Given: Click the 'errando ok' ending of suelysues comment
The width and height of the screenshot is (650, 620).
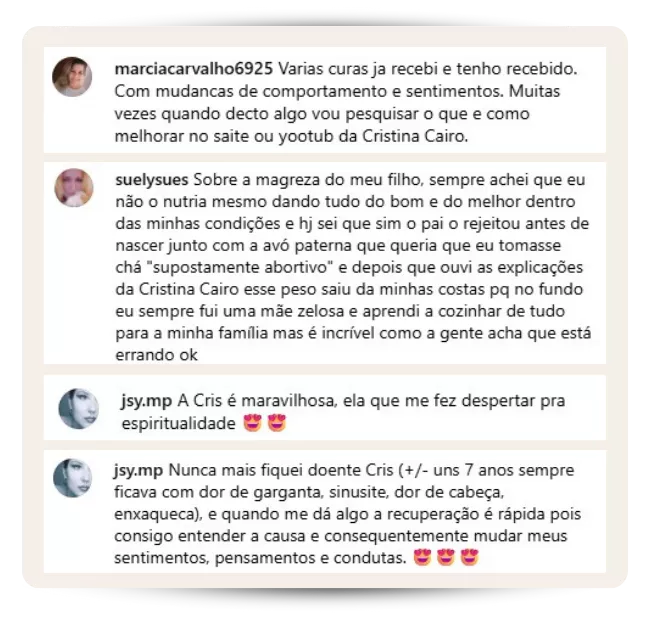Looking at the screenshot, I should coord(156,355).
